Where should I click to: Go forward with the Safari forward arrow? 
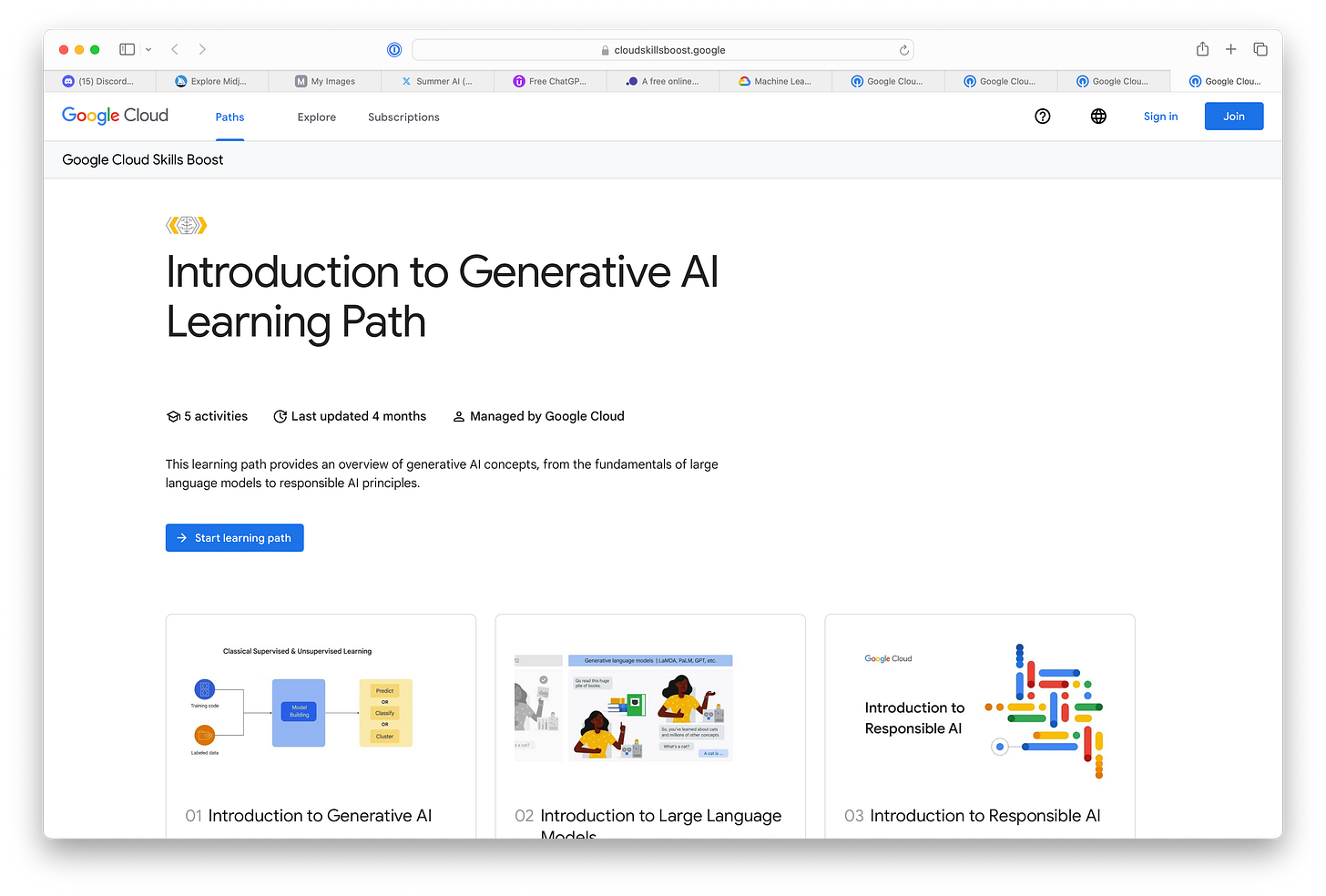pos(202,49)
